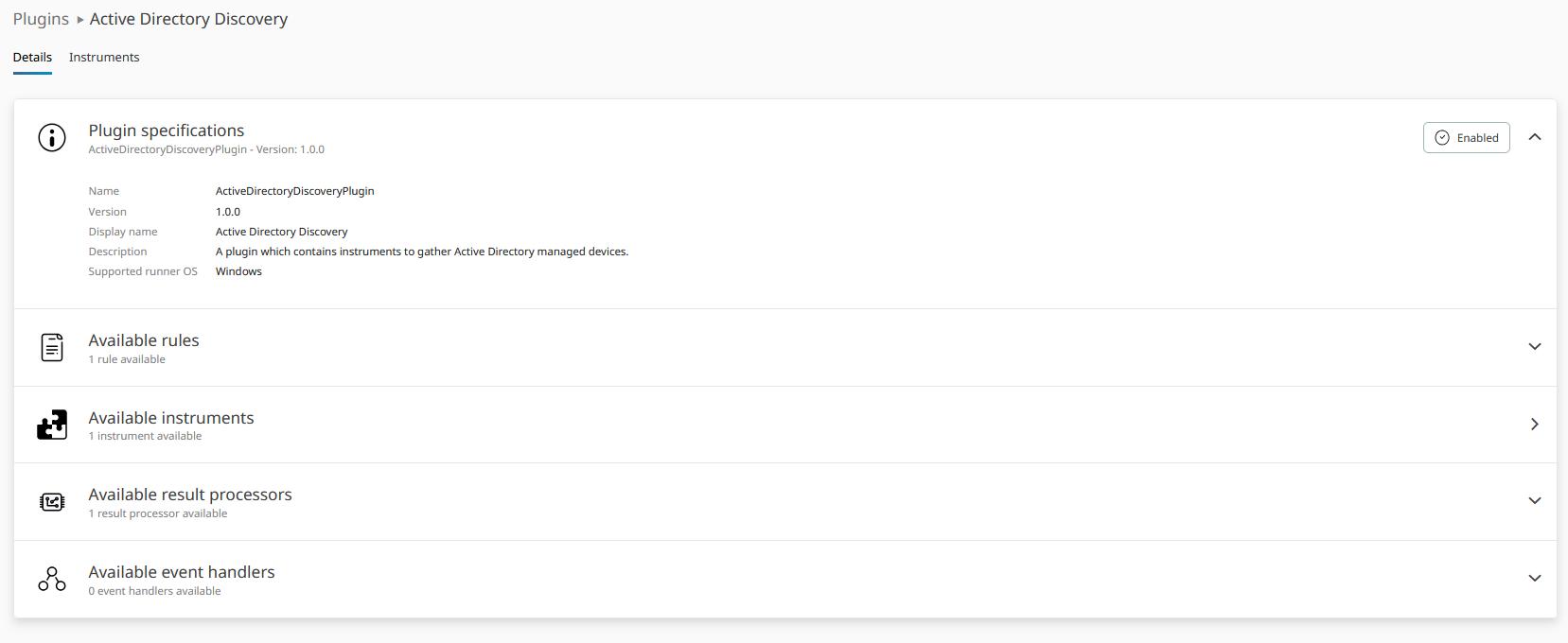Viewport: 1568px width, 643px height.
Task: Click the nodes icon for event handlers
Action: point(52,579)
